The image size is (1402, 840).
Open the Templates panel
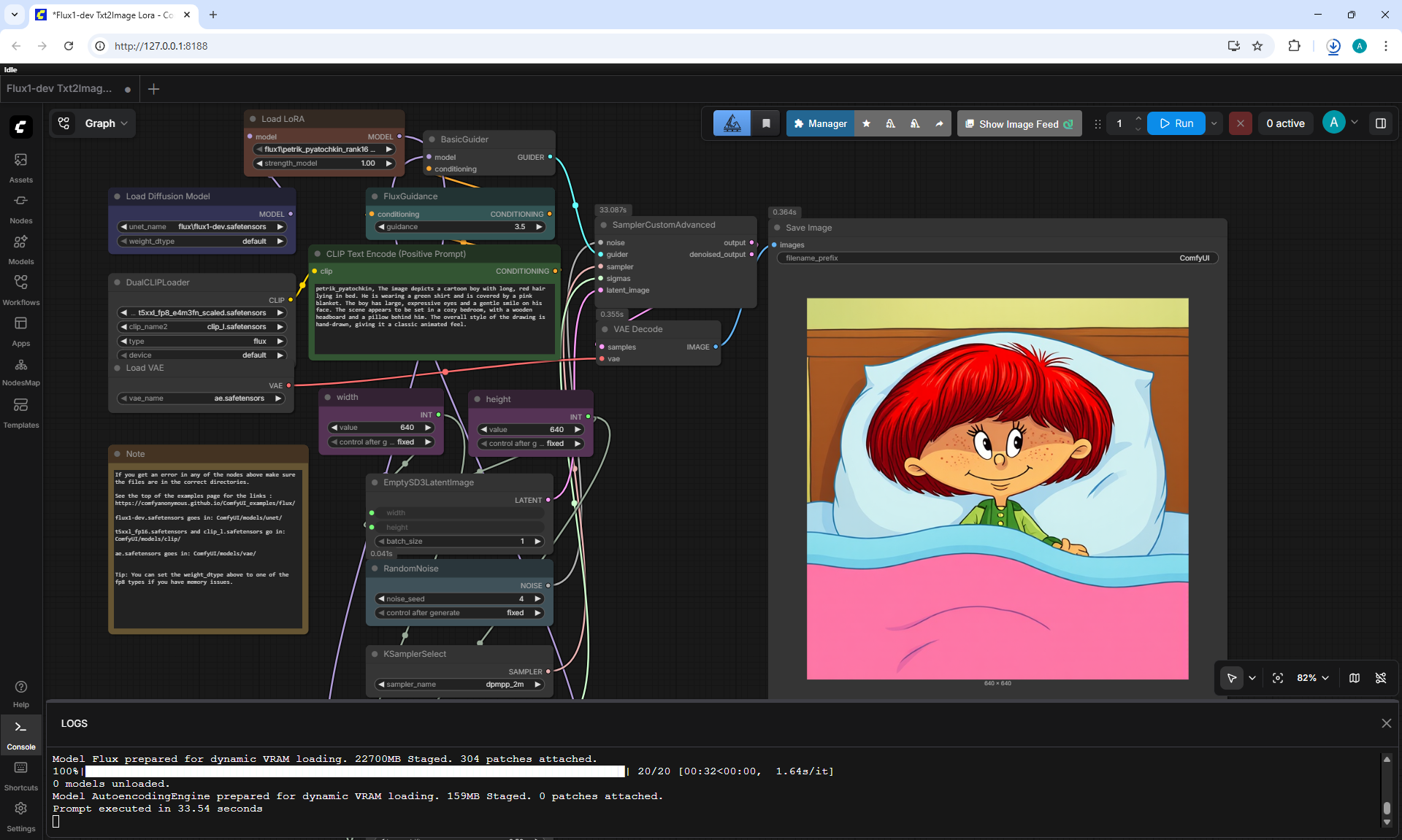tap(20, 412)
